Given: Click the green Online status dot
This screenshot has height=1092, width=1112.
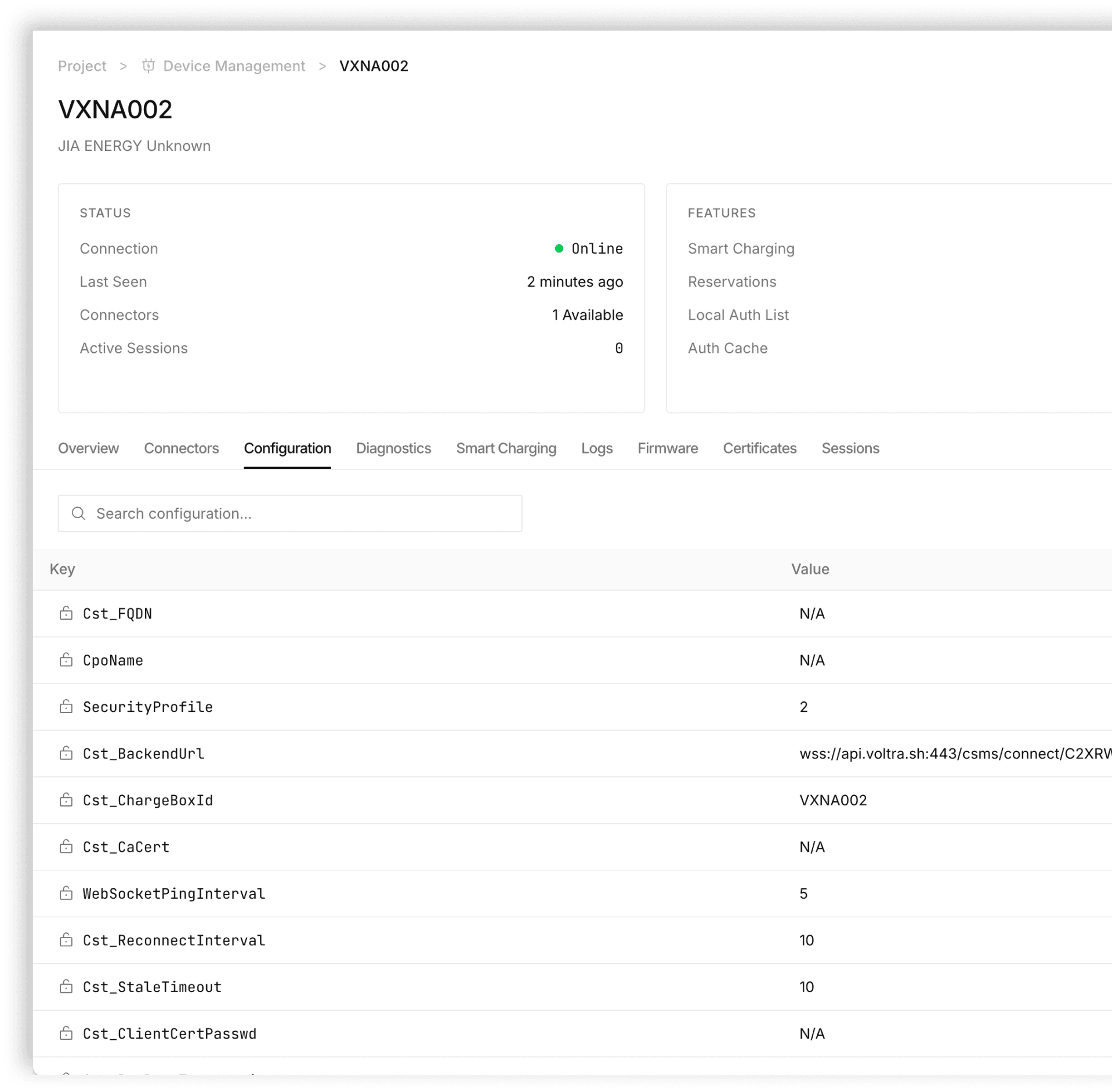Looking at the screenshot, I should pyautogui.click(x=559, y=248).
